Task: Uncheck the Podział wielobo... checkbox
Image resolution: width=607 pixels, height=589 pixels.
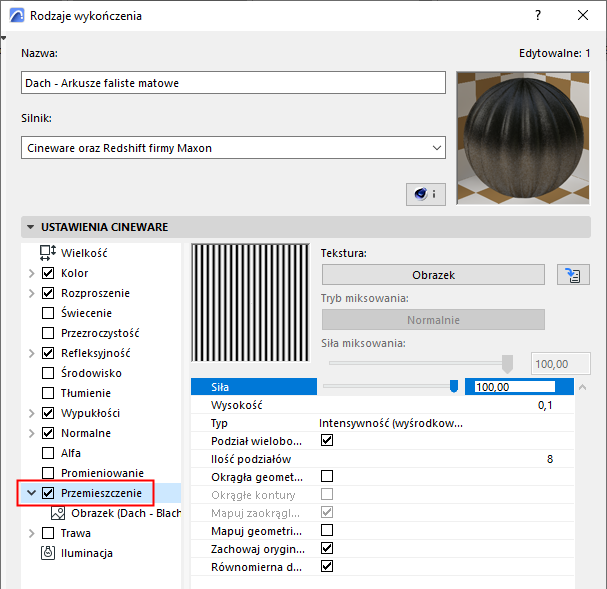Action: [327, 440]
